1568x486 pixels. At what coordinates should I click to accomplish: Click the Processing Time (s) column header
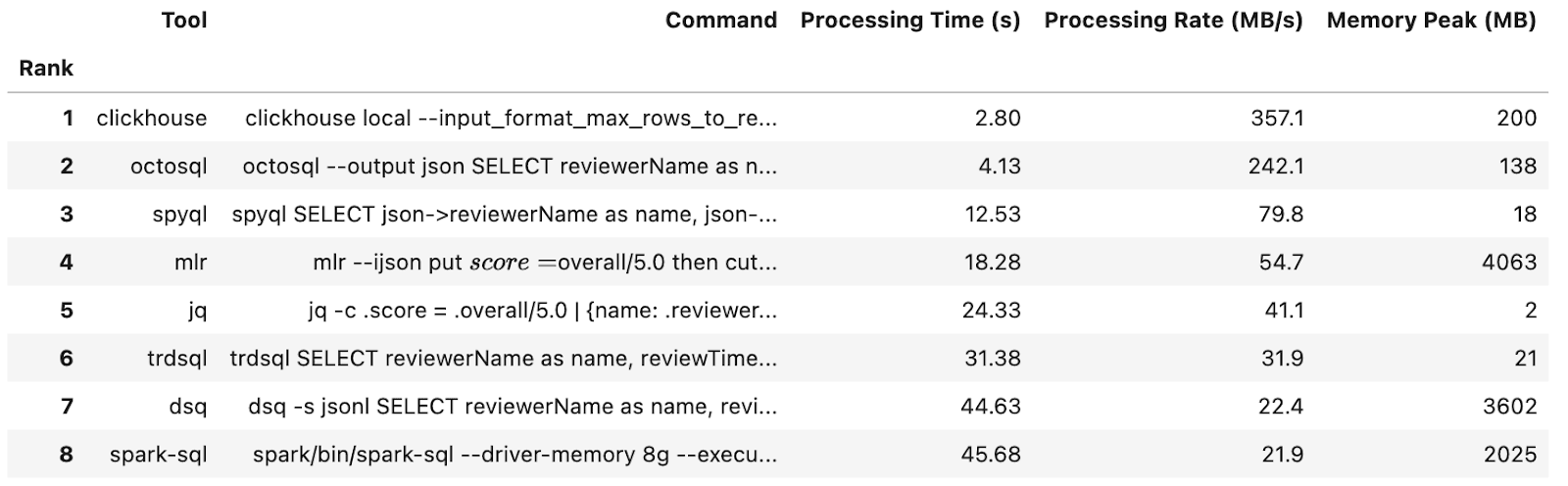[909, 21]
